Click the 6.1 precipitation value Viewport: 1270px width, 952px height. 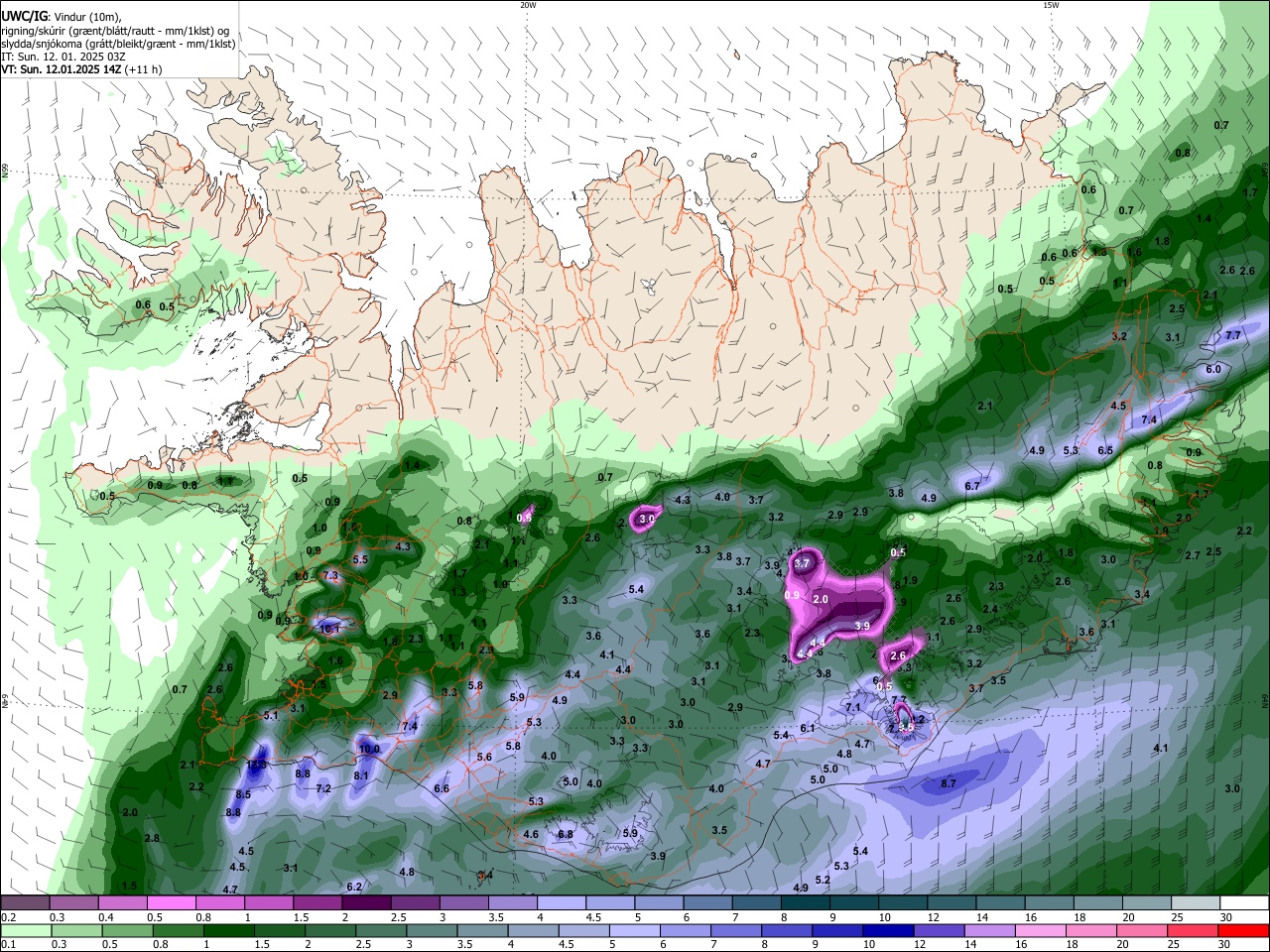coord(808,728)
